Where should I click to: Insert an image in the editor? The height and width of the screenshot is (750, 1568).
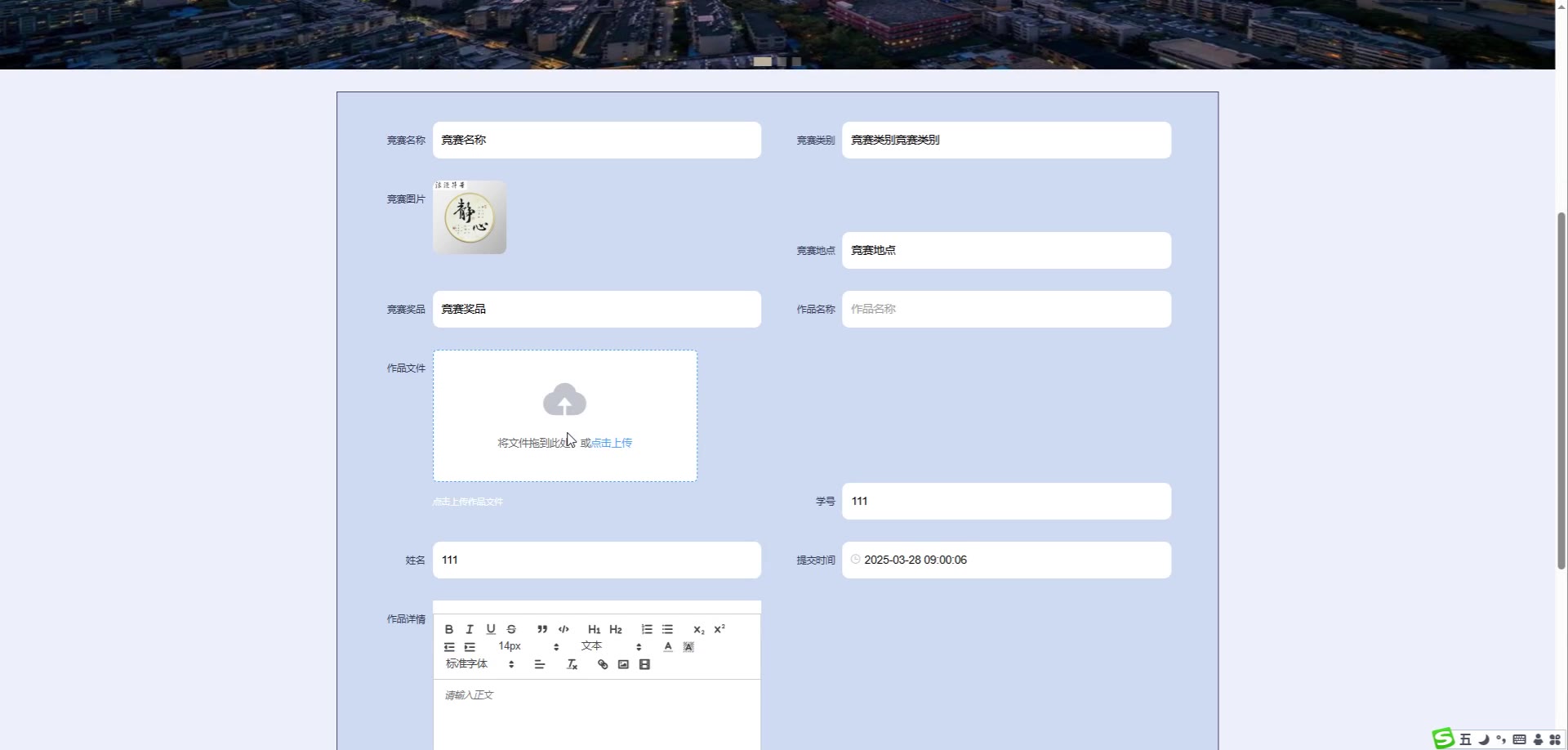pos(623,664)
